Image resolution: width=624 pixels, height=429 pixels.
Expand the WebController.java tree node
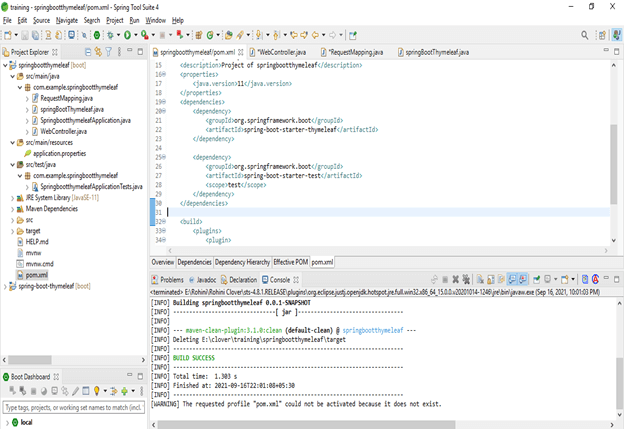29,131
